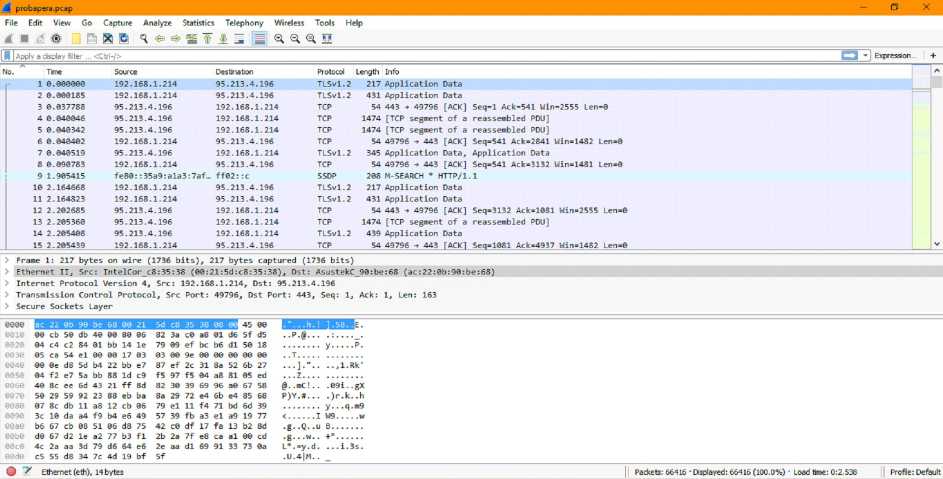943x479 pixels.
Task: Click the Resize columns icon
Action: pos(327,39)
